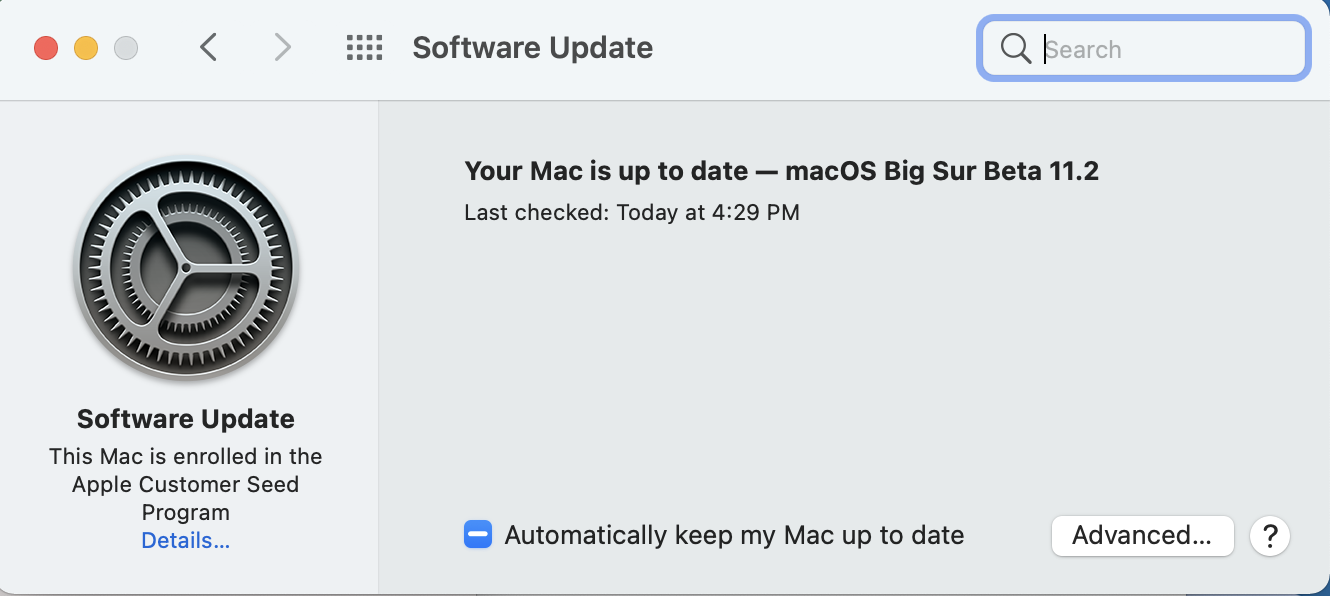
Task: Minimize the window with the yellow button
Action: tap(86, 47)
